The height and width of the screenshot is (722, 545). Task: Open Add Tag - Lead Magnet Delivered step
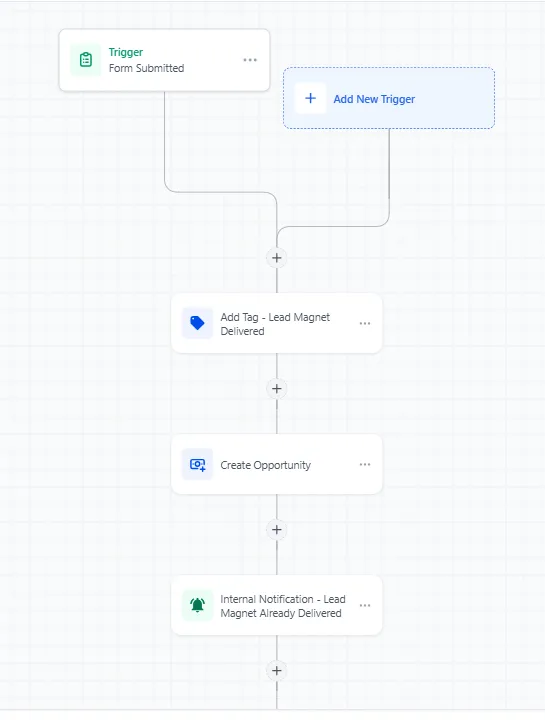(x=277, y=324)
